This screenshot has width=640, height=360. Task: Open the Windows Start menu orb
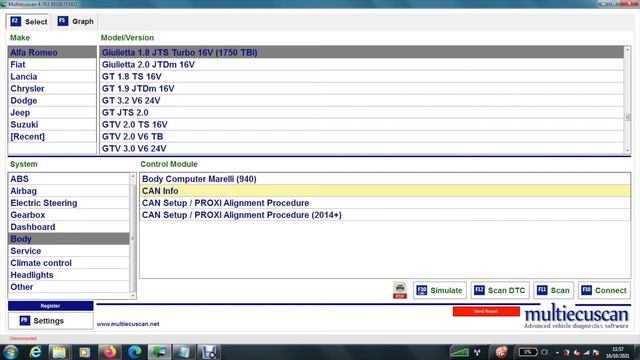(x=11, y=352)
